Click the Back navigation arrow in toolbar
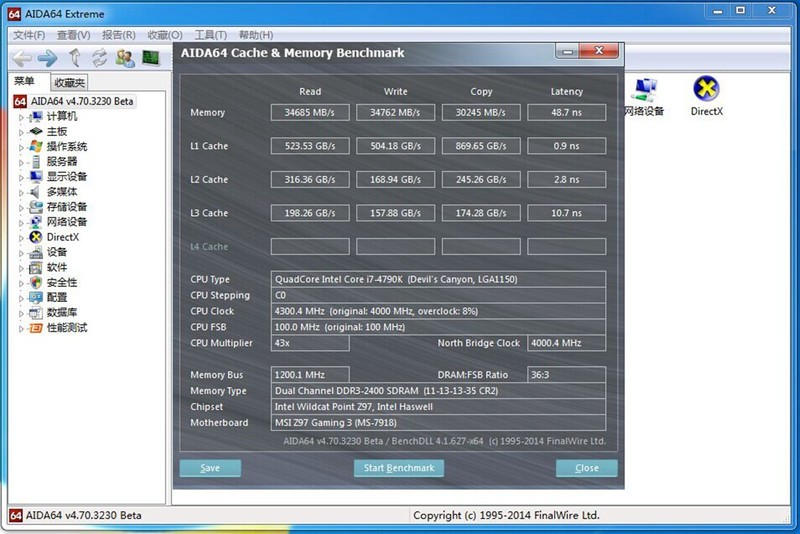Image resolution: width=800 pixels, height=534 pixels. (x=22, y=58)
